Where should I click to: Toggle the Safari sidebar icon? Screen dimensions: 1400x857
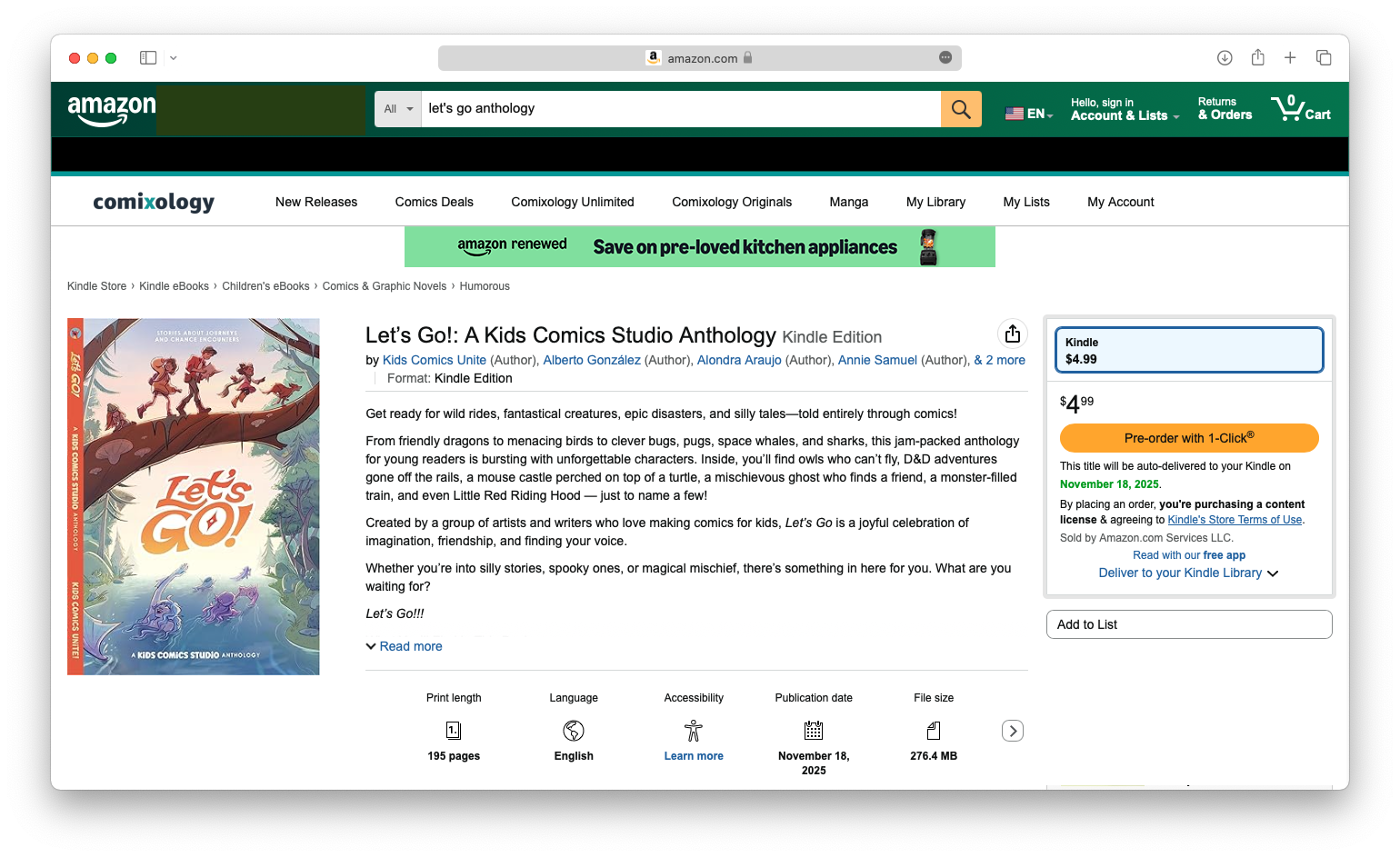coord(148,58)
